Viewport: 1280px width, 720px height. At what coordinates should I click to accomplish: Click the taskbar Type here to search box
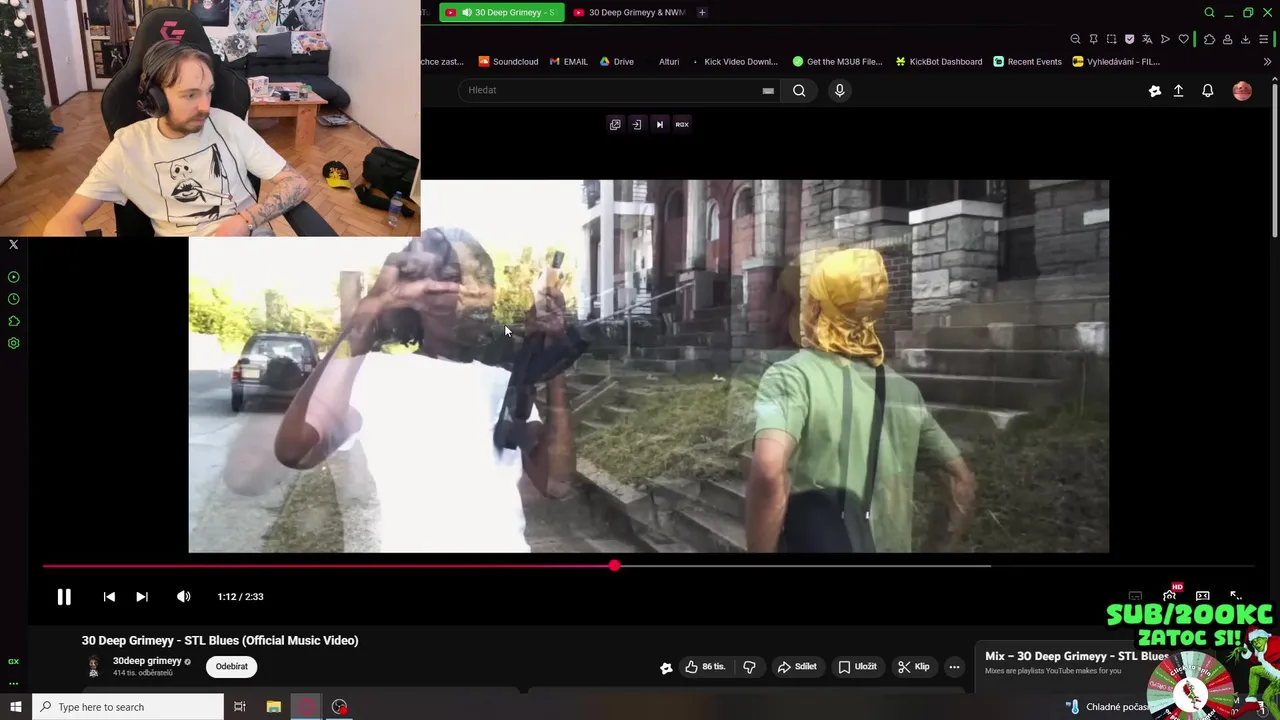tap(128, 707)
